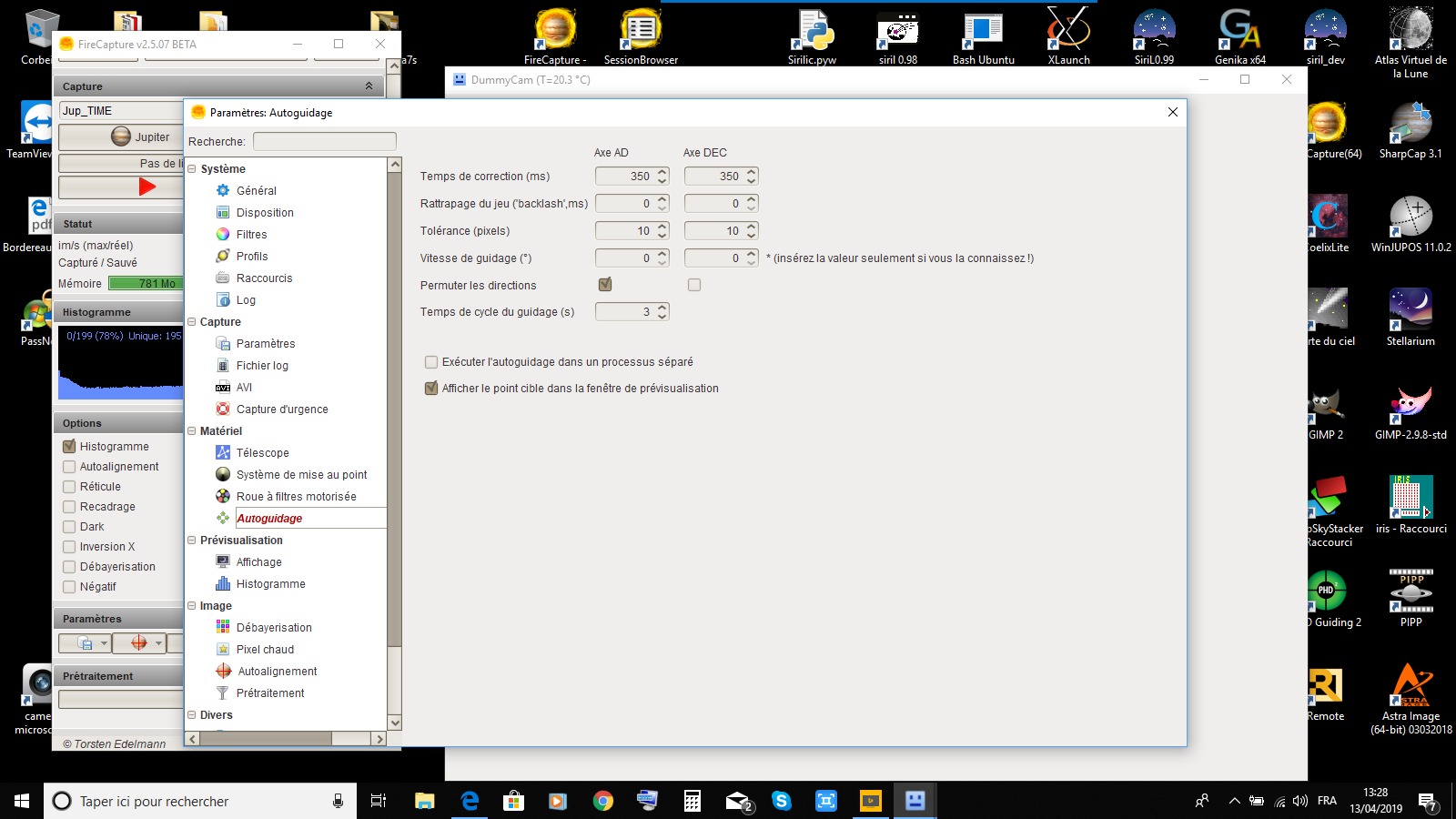This screenshot has width=1456, height=819.
Task: Decrease Tolérance value for Axe DEC
Action: (752, 236)
